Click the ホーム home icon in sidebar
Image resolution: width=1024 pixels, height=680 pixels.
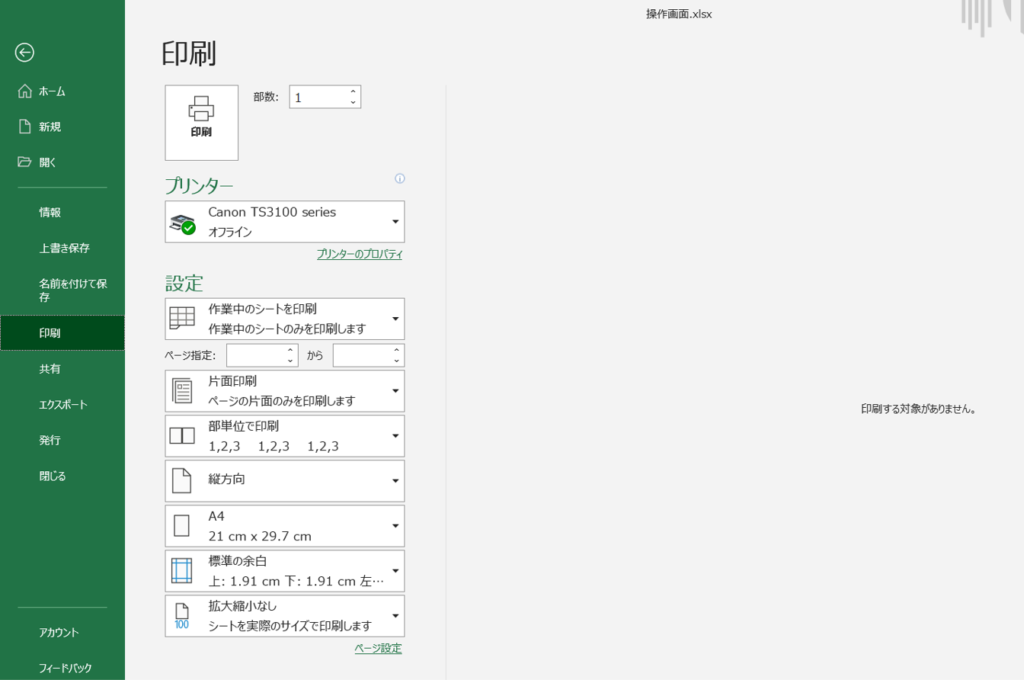click(25, 92)
